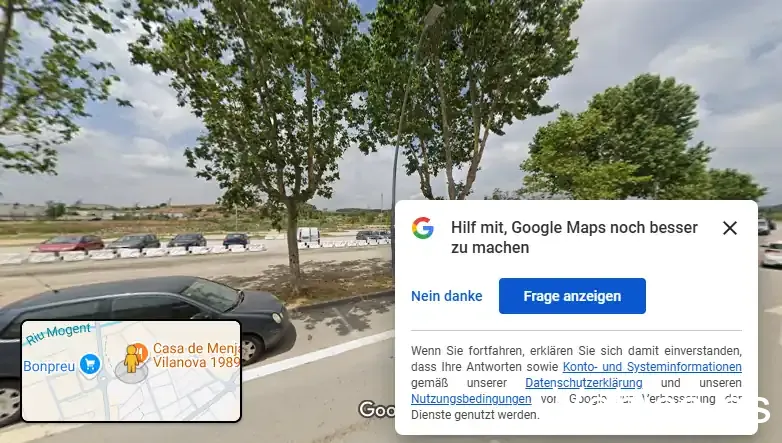Click the red parked car
This screenshot has width=782, height=443.
pos(71,244)
